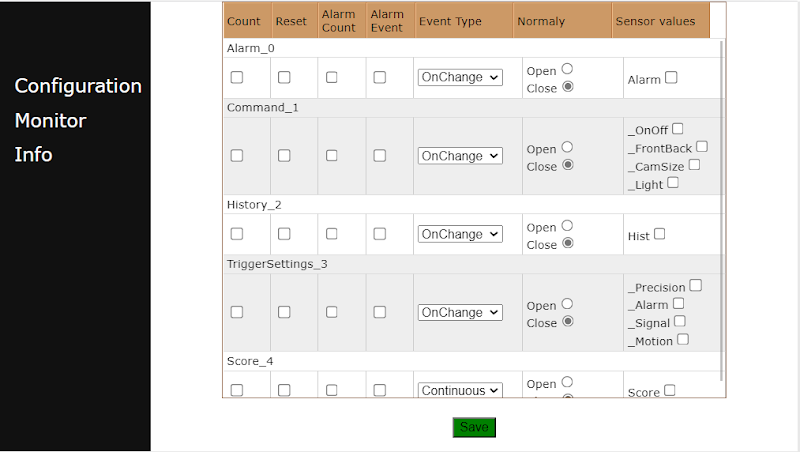Tick the Alarm Count checkbox for Alarm_0
Image resolution: width=800 pixels, height=452 pixels.
(332, 77)
